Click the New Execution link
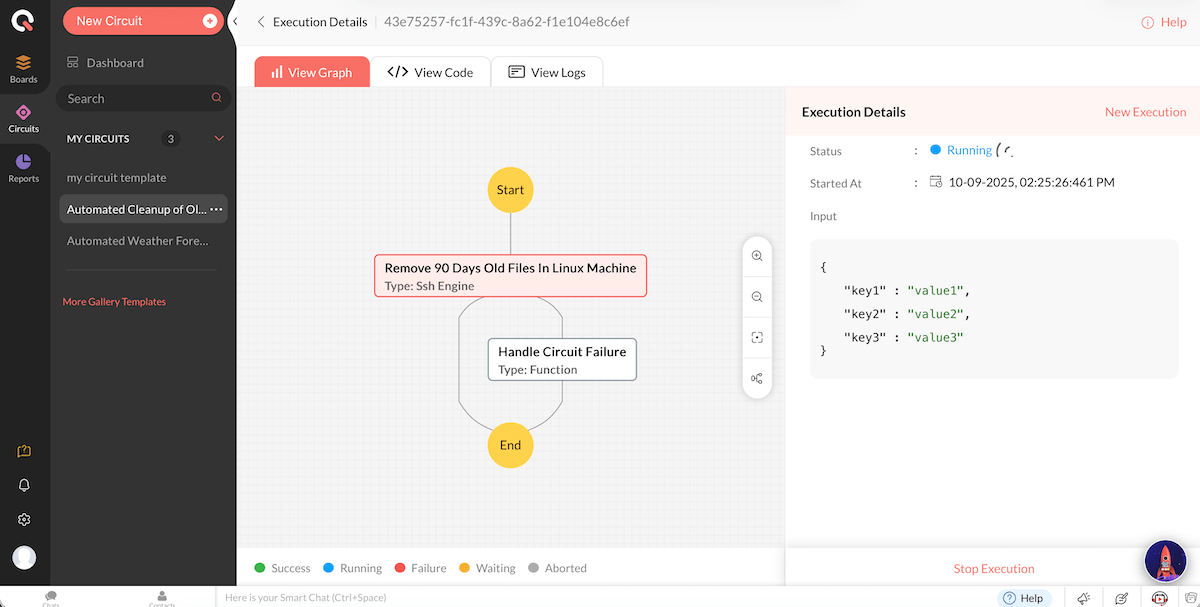 pyautogui.click(x=1145, y=112)
